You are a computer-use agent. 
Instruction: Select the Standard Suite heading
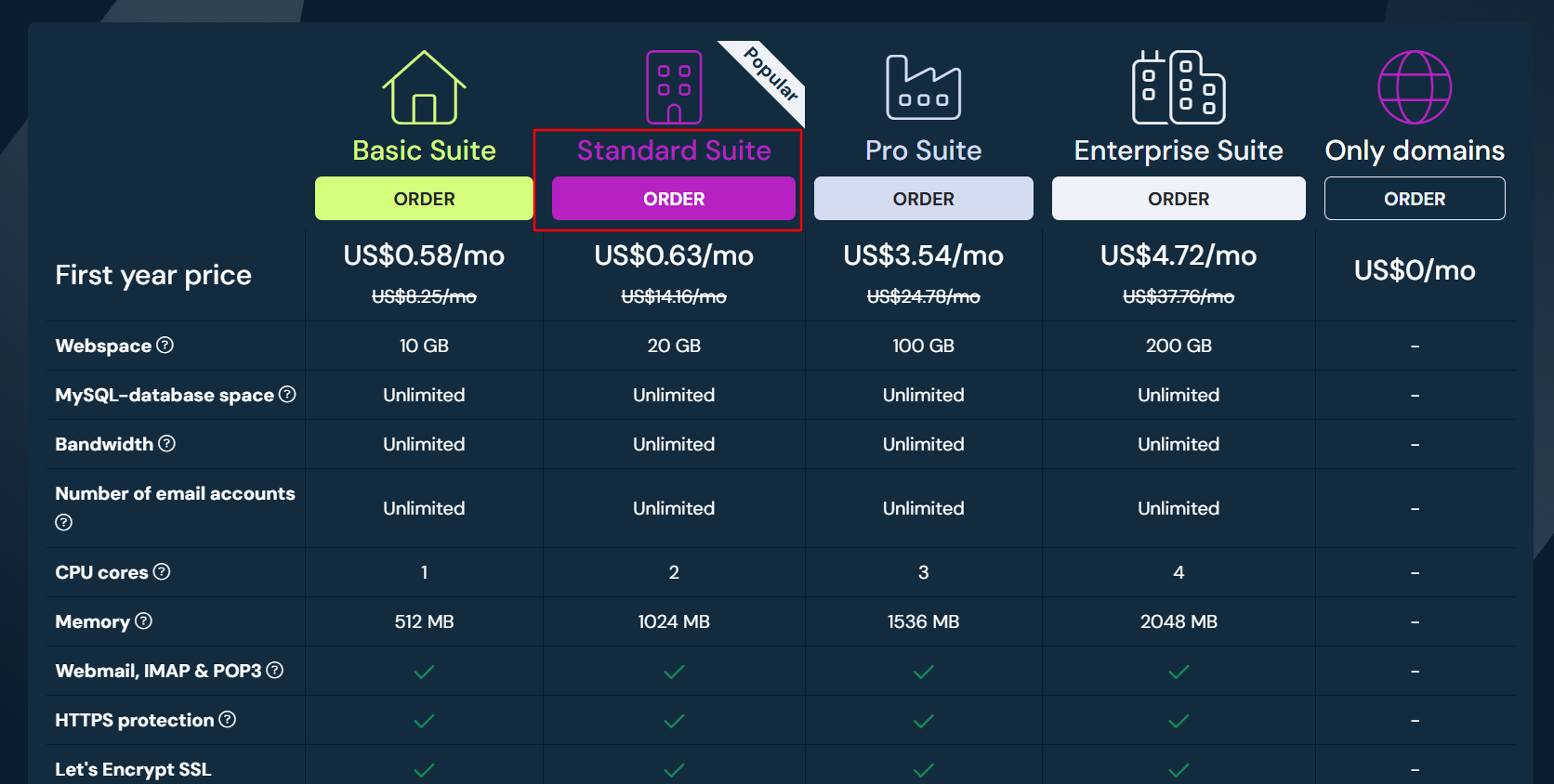(x=674, y=150)
